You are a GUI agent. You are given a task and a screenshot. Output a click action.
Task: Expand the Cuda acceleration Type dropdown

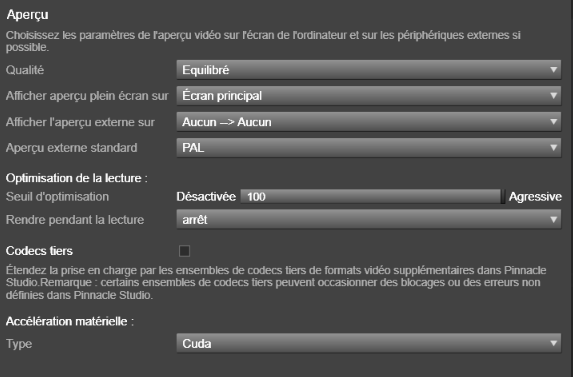coord(369,343)
